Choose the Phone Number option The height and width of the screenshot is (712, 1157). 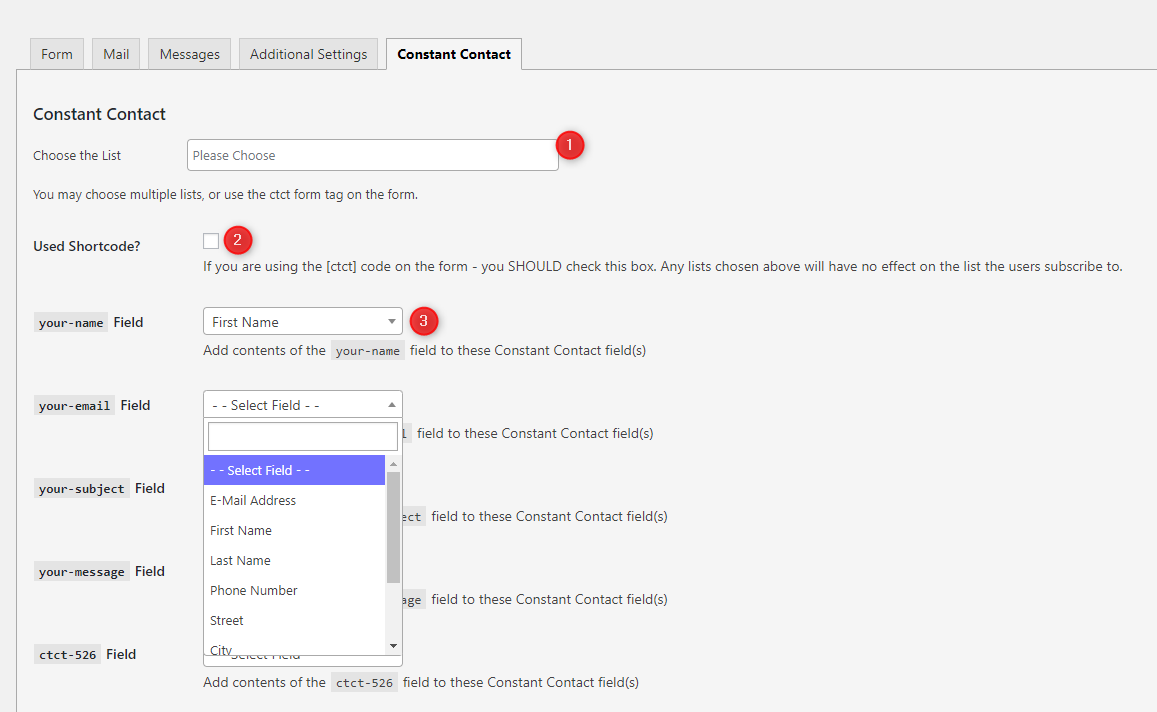(294, 590)
